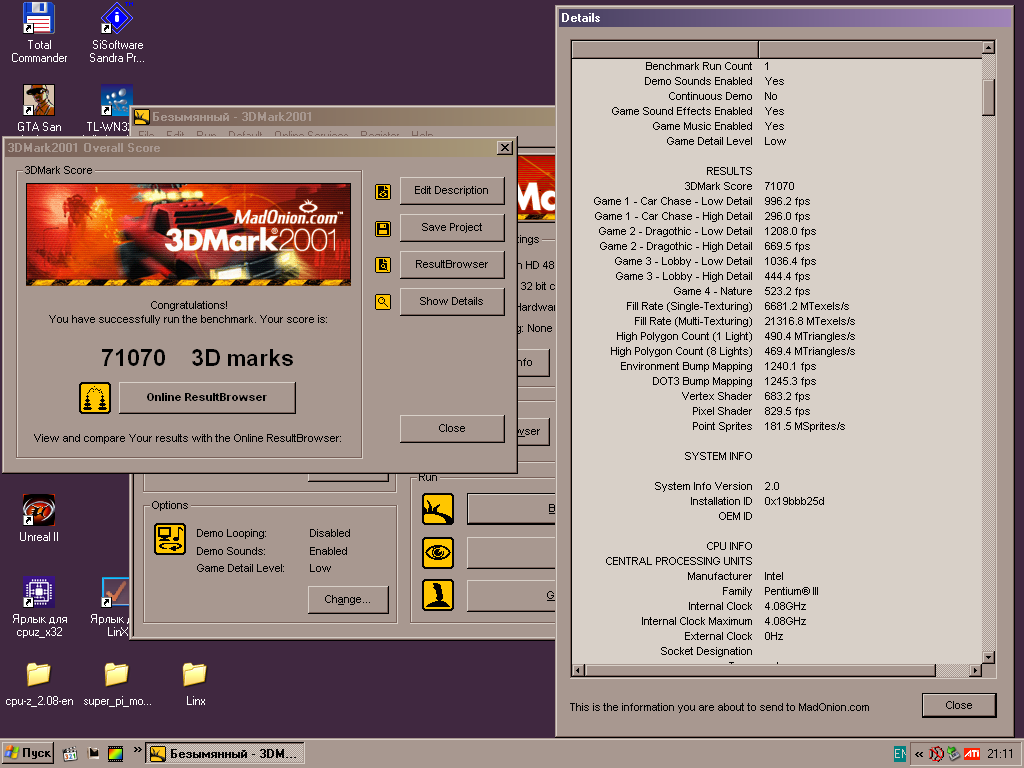Click the taskbar clock 21:11
Image resolution: width=1024 pixels, height=768 pixels.
(1000, 754)
